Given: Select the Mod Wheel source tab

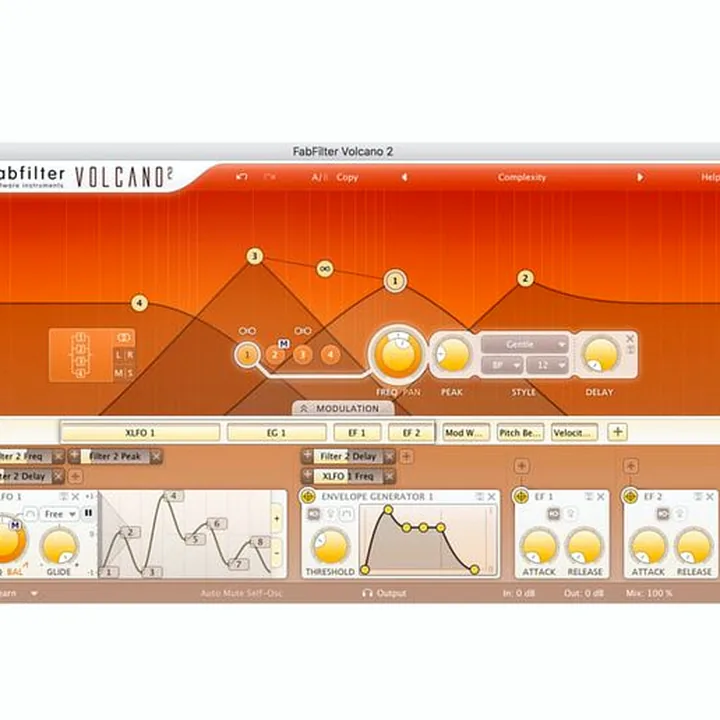Looking at the screenshot, I should [x=465, y=433].
